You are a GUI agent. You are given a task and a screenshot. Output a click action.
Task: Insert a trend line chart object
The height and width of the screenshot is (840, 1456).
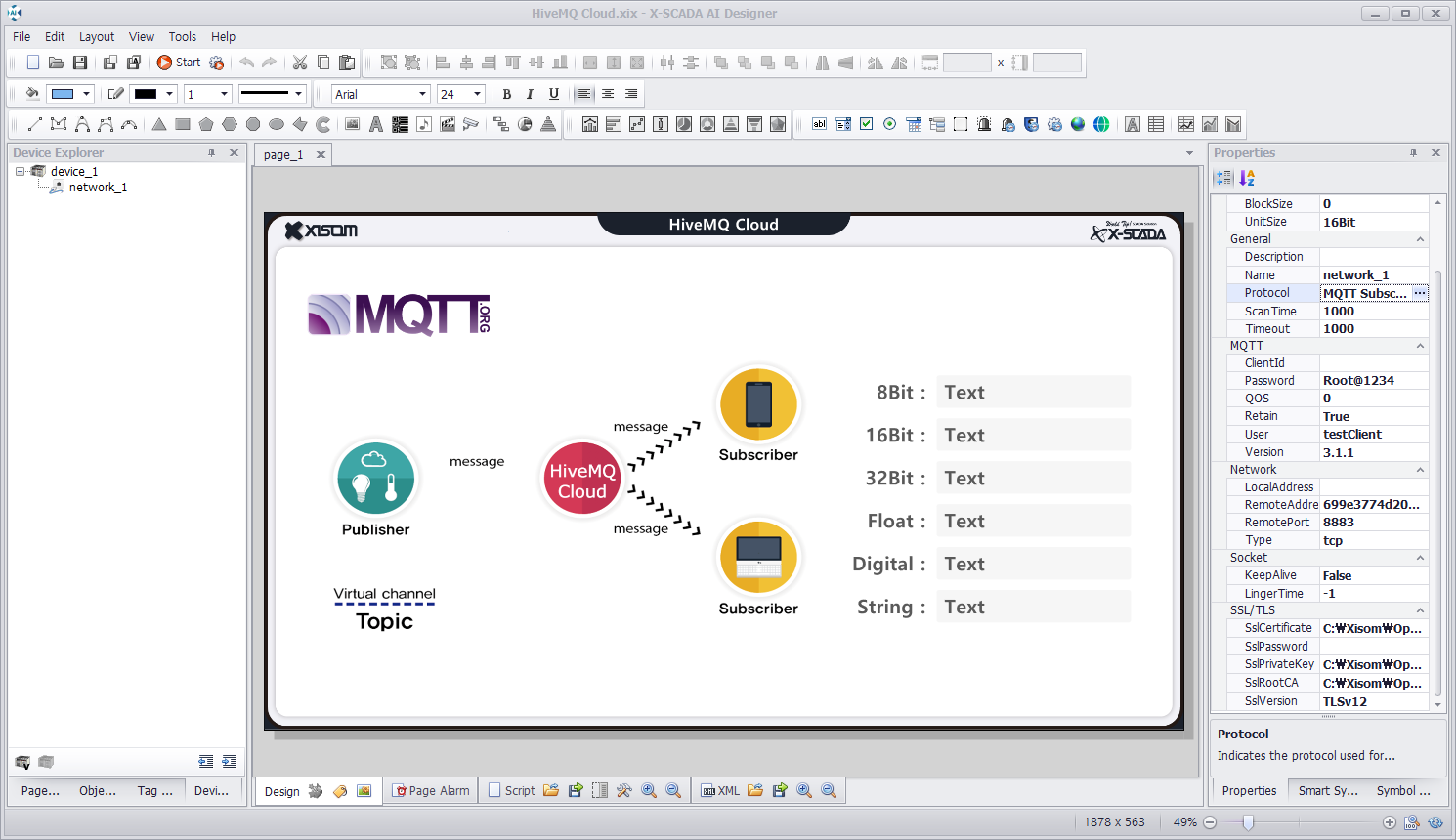tap(1186, 124)
